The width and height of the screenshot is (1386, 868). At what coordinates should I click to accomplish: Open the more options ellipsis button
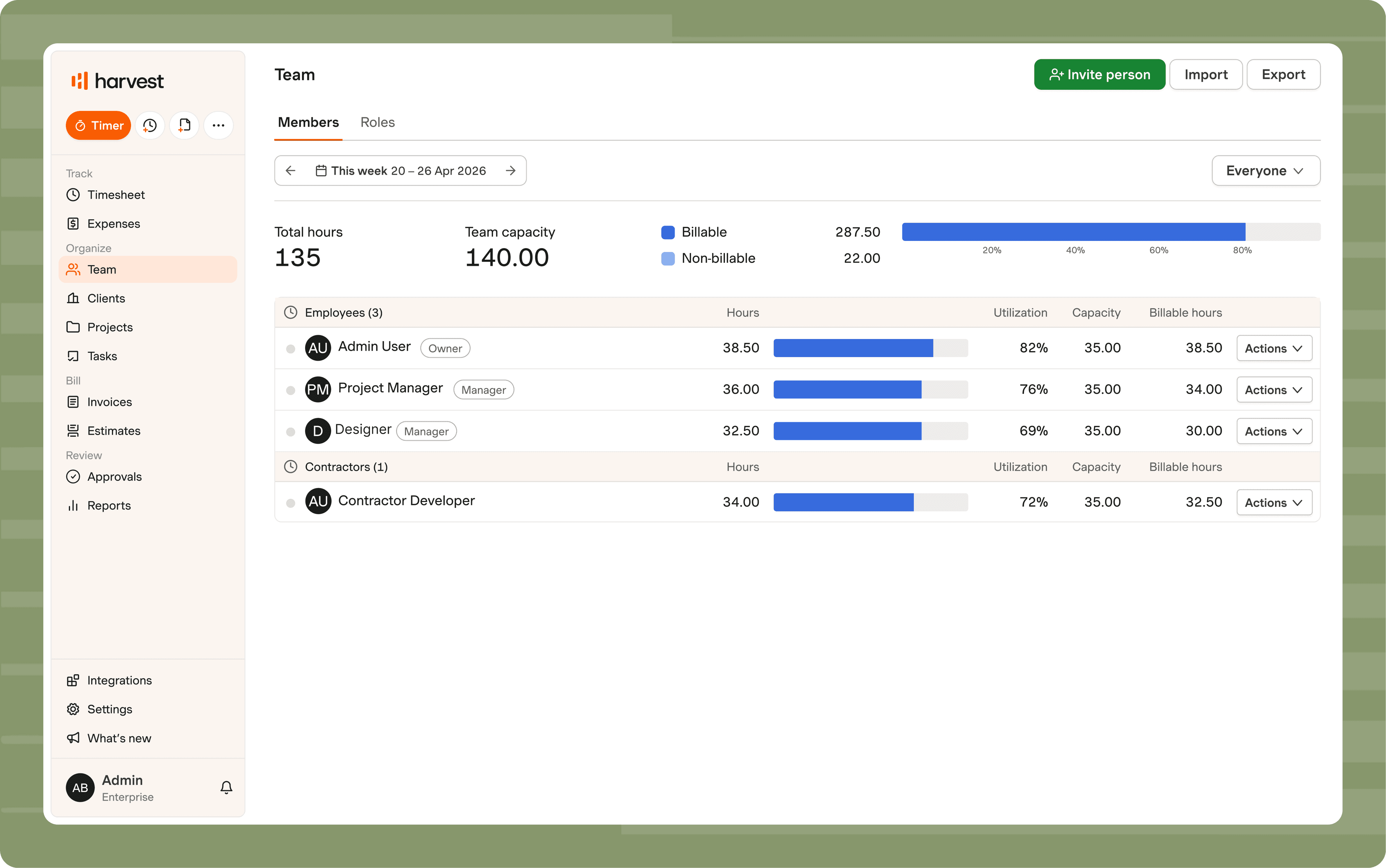[219, 125]
